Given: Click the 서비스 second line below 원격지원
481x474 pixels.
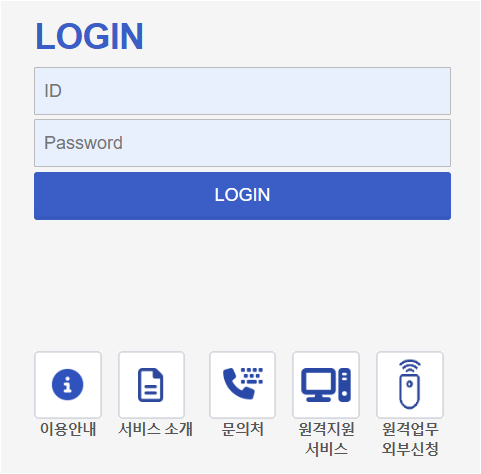Looking at the screenshot, I should point(326,449).
